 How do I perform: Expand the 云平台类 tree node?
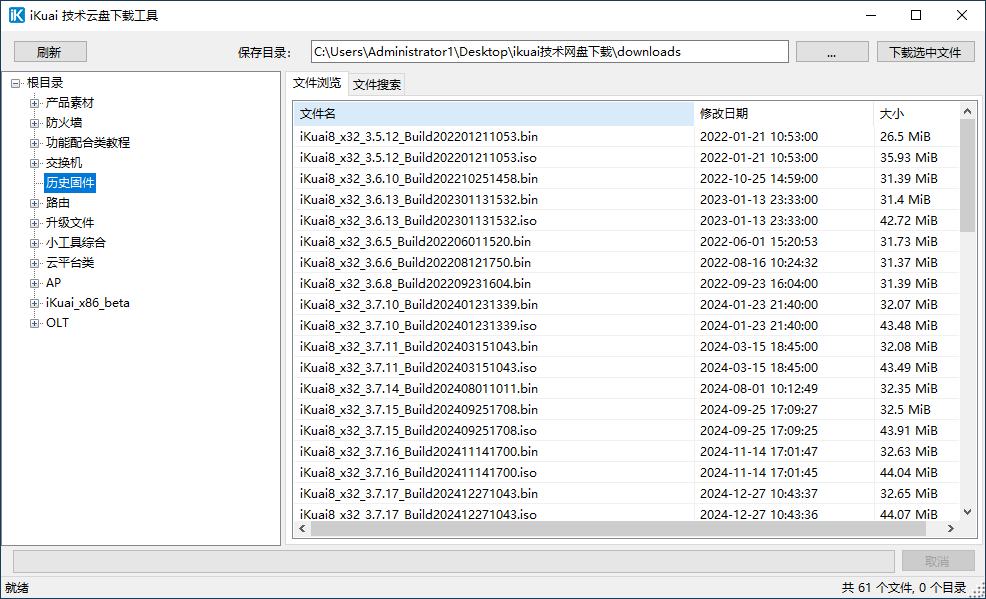coord(35,263)
